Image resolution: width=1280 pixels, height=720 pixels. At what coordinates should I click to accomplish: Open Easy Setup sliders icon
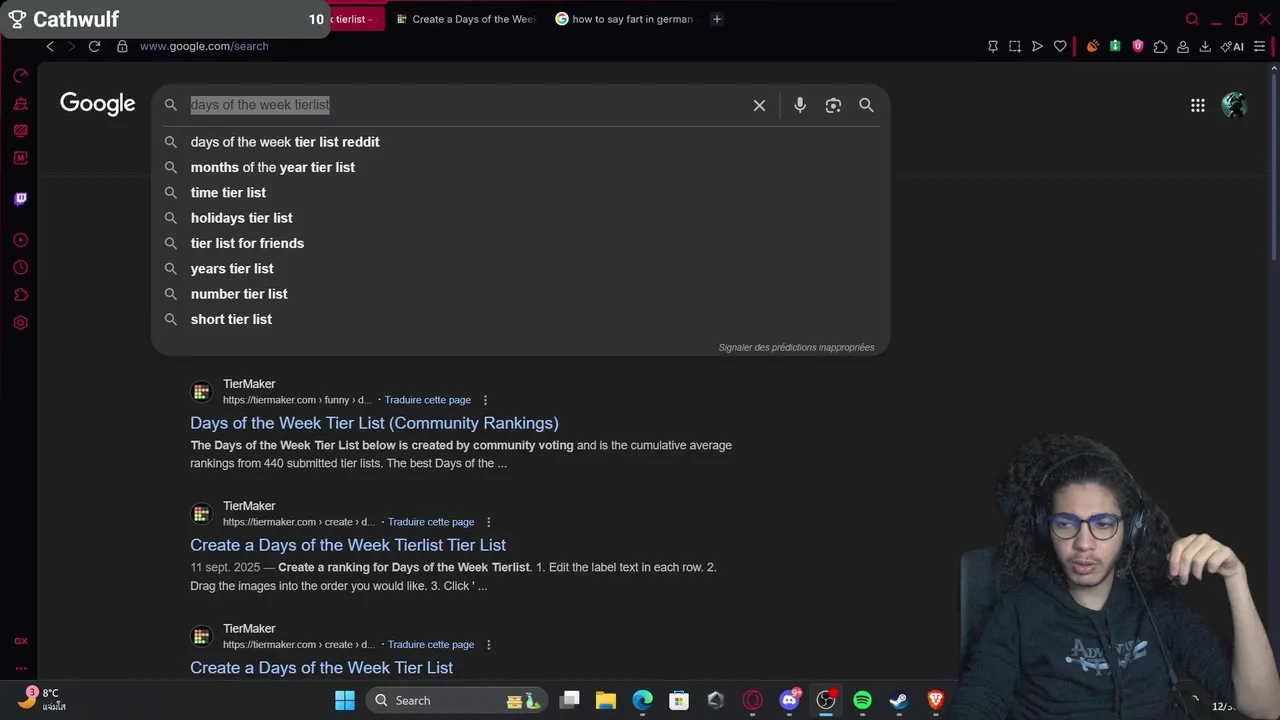[x=1260, y=46]
